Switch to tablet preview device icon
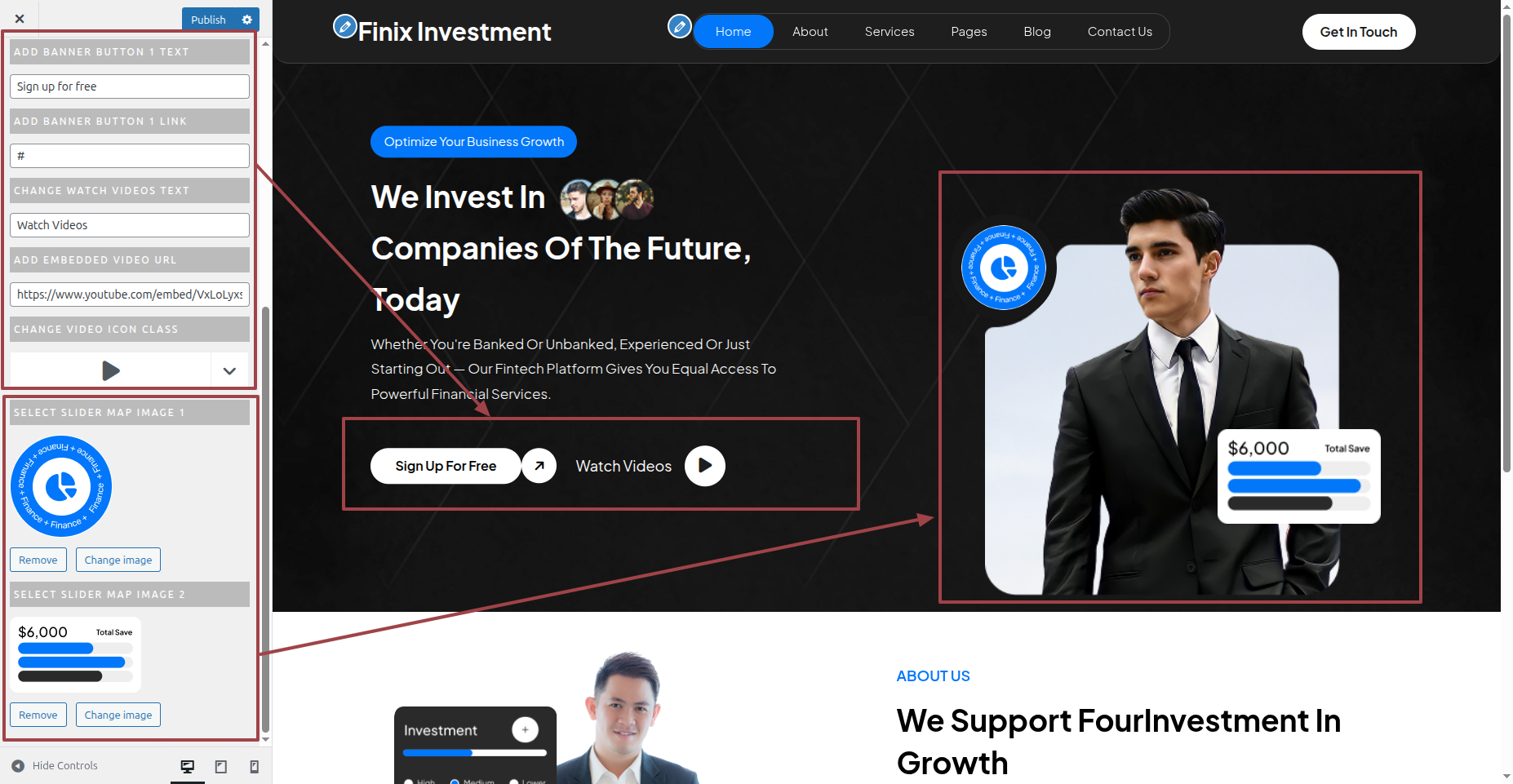The image size is (1513, 784). click(221, 766)
